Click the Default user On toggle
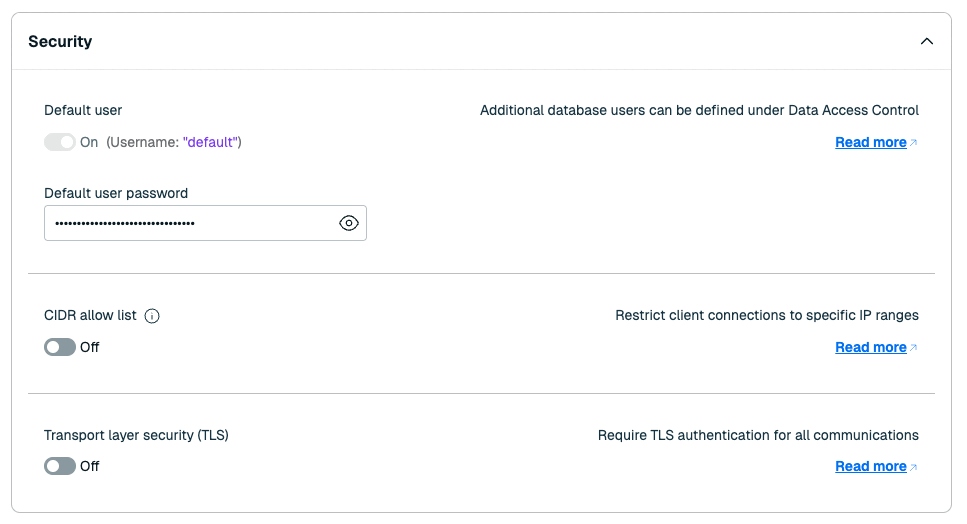This screenshot has height=524, width=967. [x=60, y=142]
